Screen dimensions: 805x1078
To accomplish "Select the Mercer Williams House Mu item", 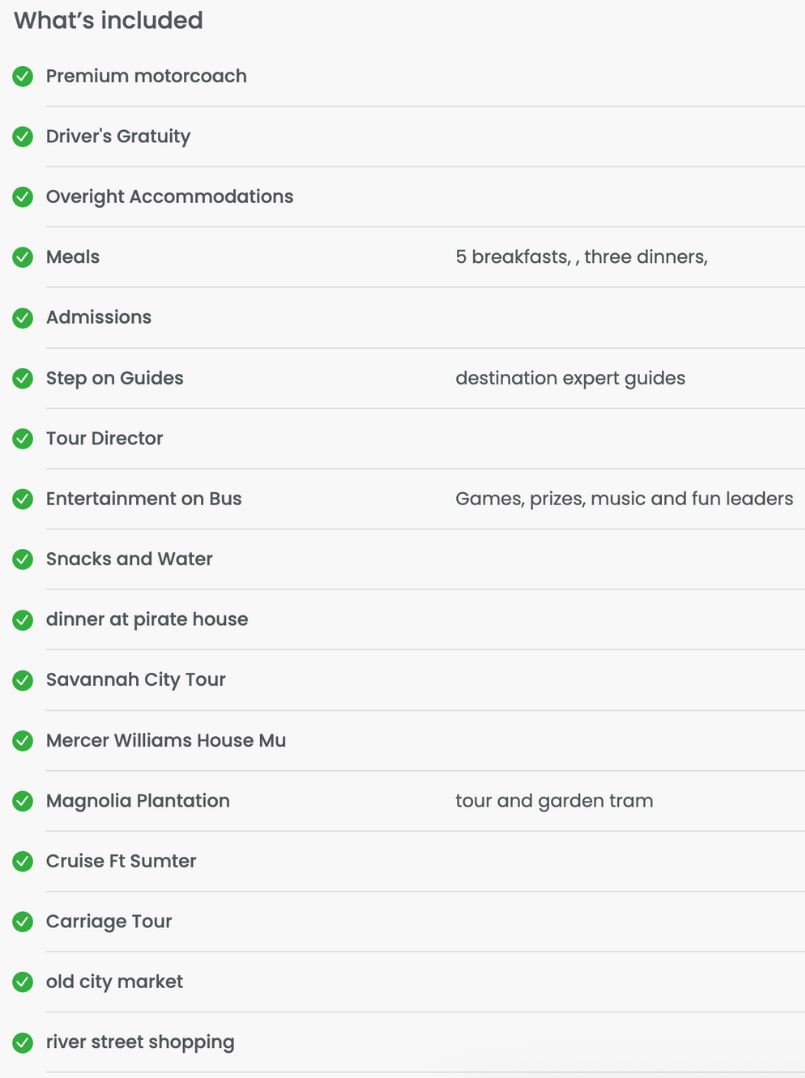I will (166, 740).
